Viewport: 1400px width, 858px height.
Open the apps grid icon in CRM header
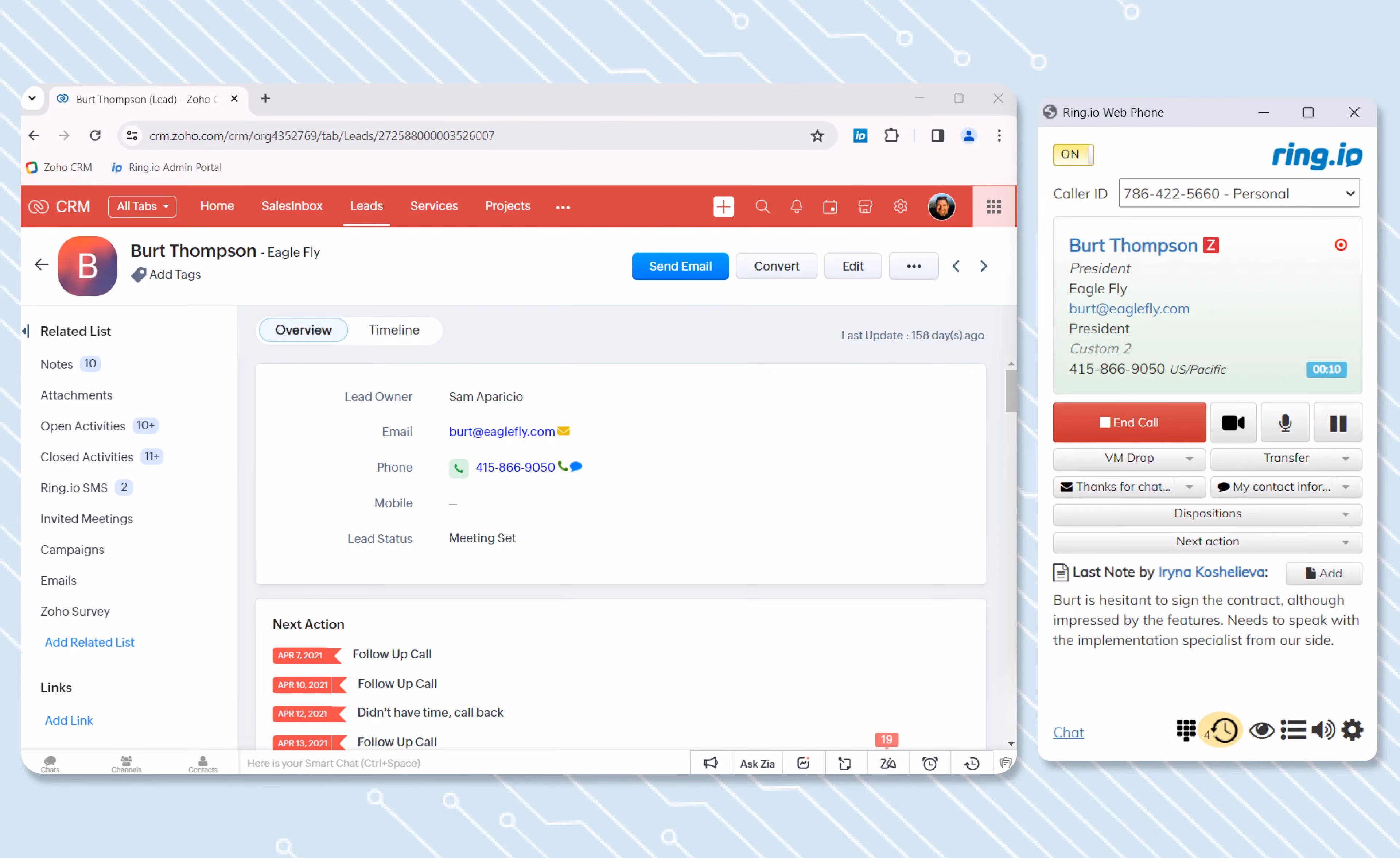(x=994, y=206)
